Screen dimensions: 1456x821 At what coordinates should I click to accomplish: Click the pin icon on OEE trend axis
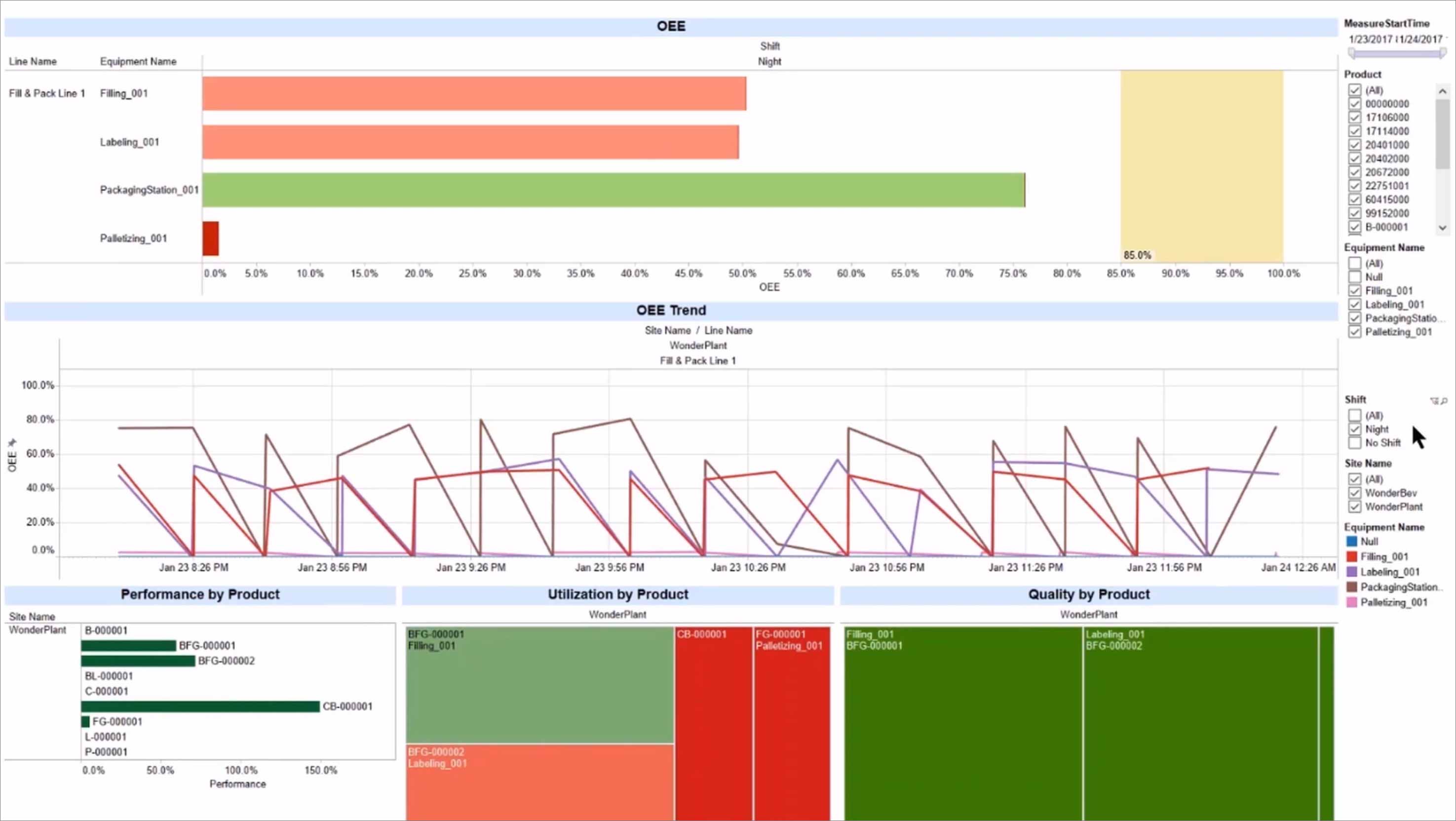[x=12, y=442]
